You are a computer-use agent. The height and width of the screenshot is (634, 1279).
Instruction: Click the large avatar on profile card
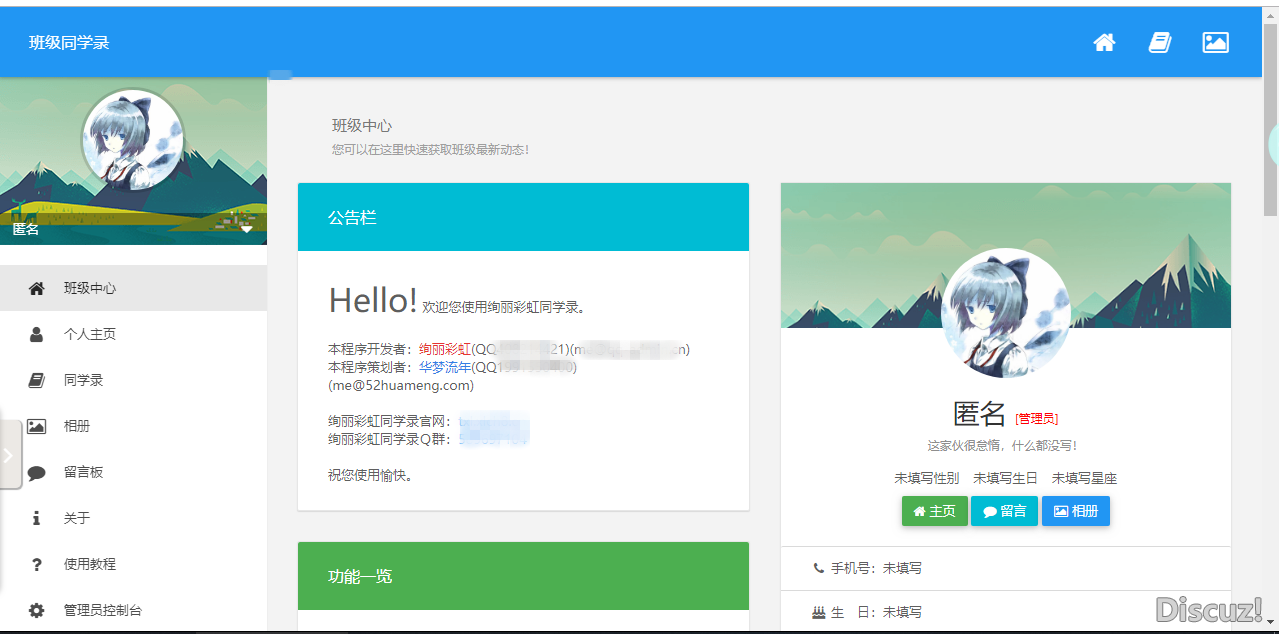(x=1005, y=313)
